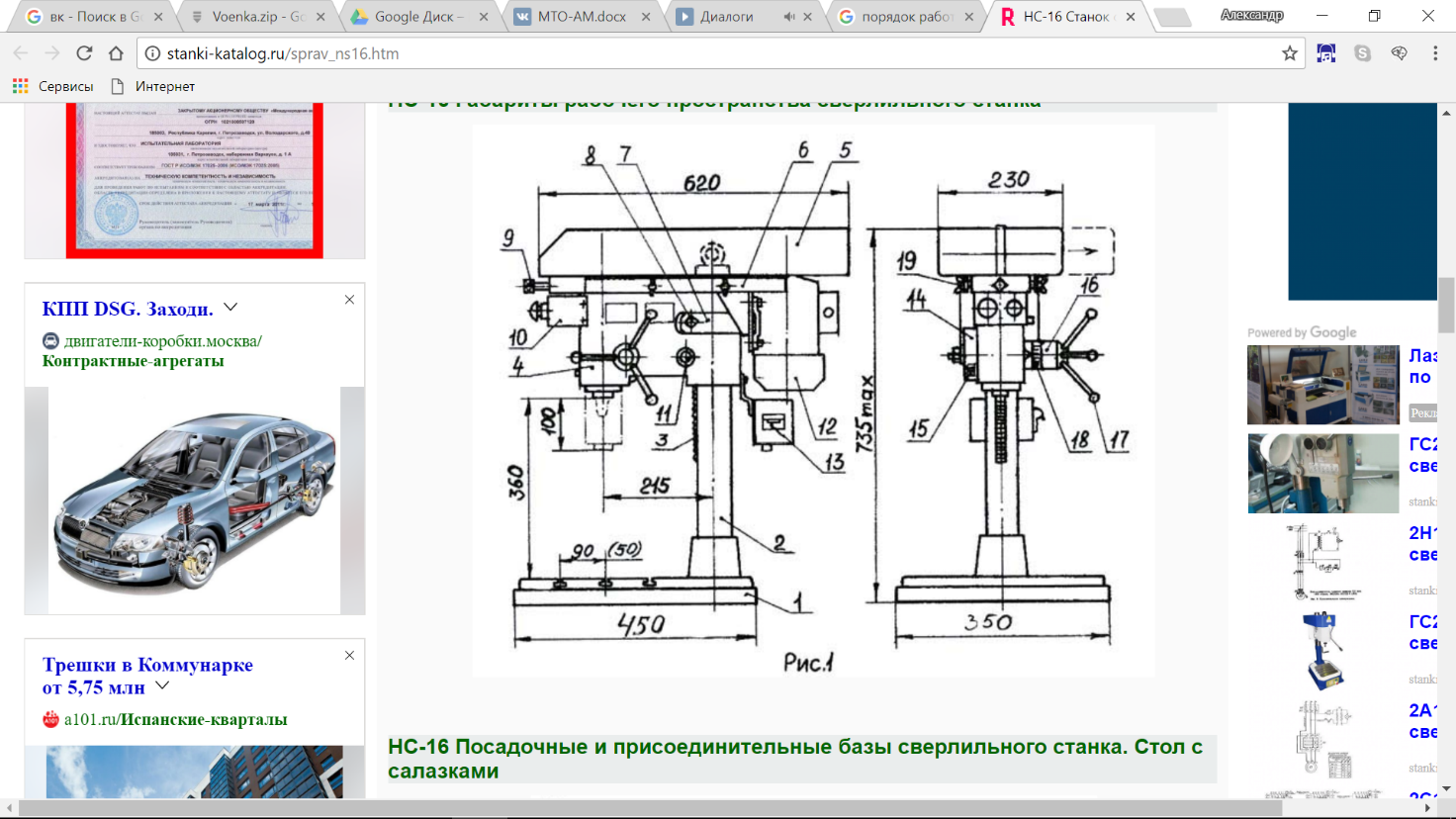The height and width of the screenshot is (819, 1456).
Task: Bookmark this page with the star icon
Action: 1290,53
